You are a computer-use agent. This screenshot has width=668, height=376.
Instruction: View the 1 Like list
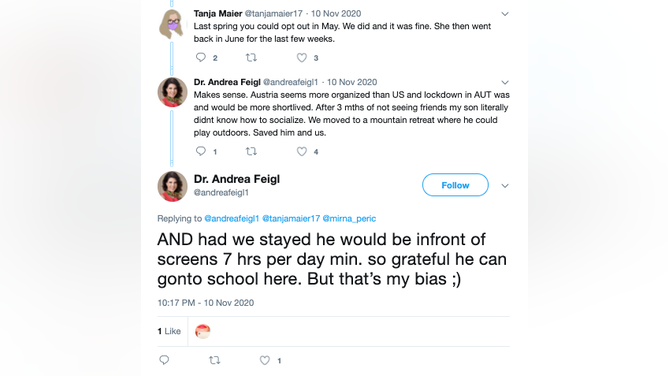tap(169, 331)
